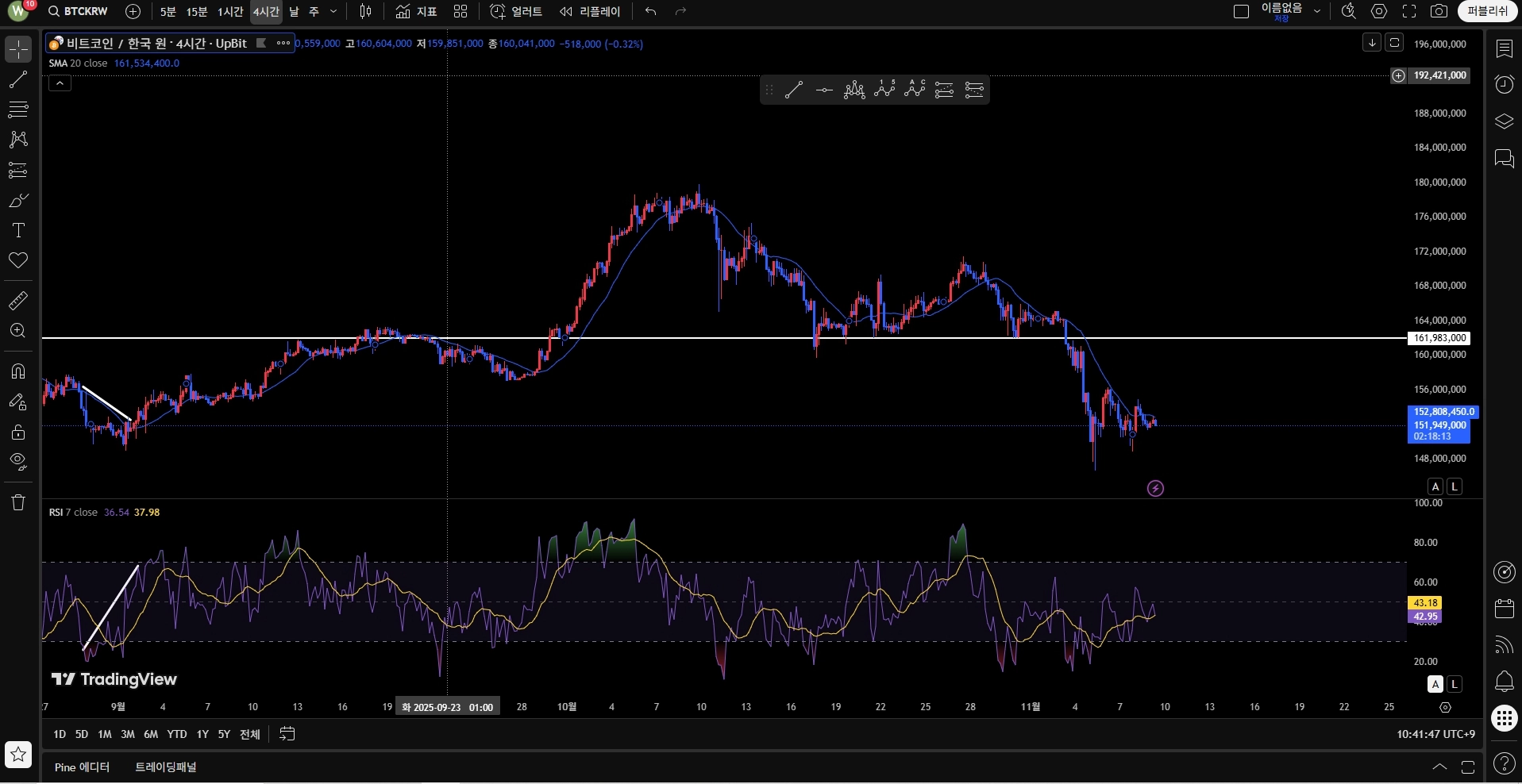Activate the magnet mode tool

pos(17,371)
